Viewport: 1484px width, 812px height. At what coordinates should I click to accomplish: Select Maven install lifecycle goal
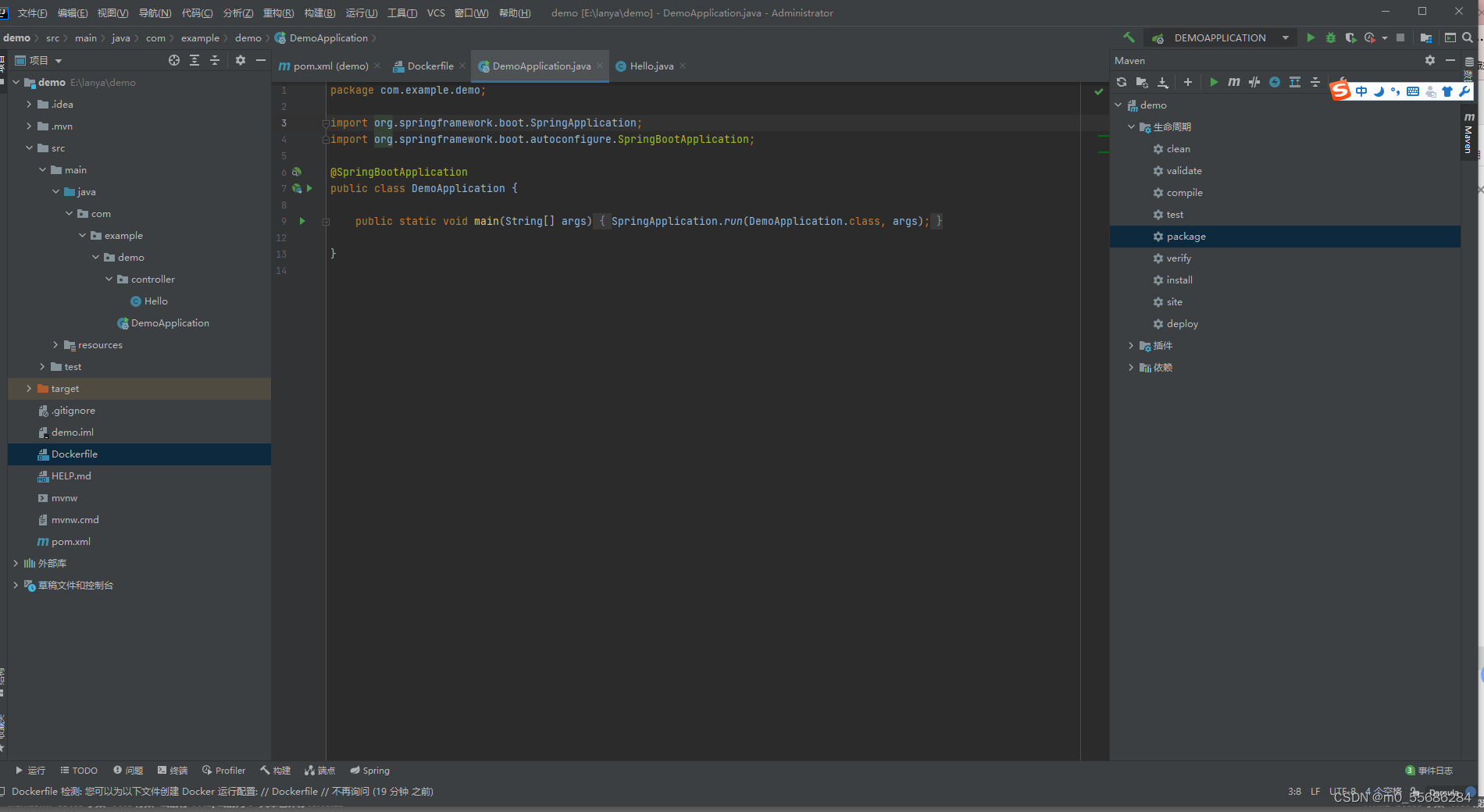[1179, 280]
